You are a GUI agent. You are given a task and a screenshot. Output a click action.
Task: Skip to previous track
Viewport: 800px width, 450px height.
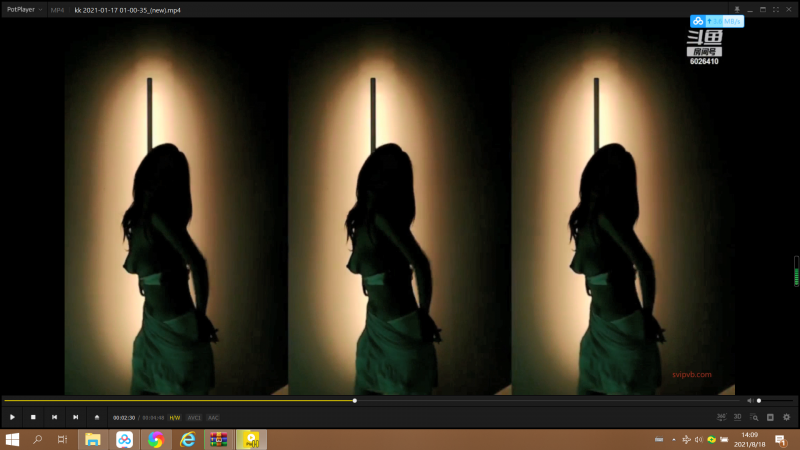click(54, 417)
